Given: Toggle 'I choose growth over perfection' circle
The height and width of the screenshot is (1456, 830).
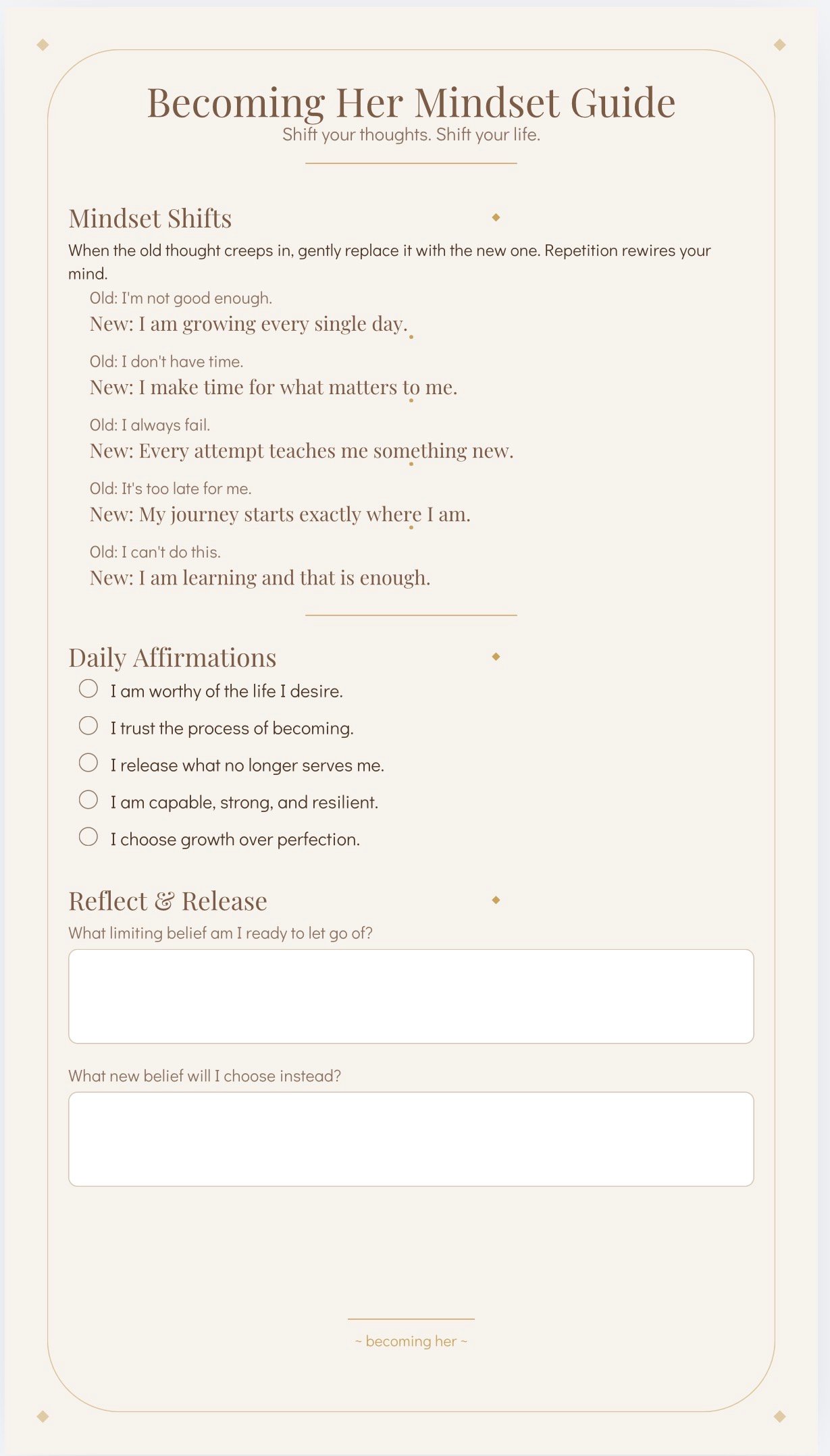Looking at the screenshot, I should (88, 837).
